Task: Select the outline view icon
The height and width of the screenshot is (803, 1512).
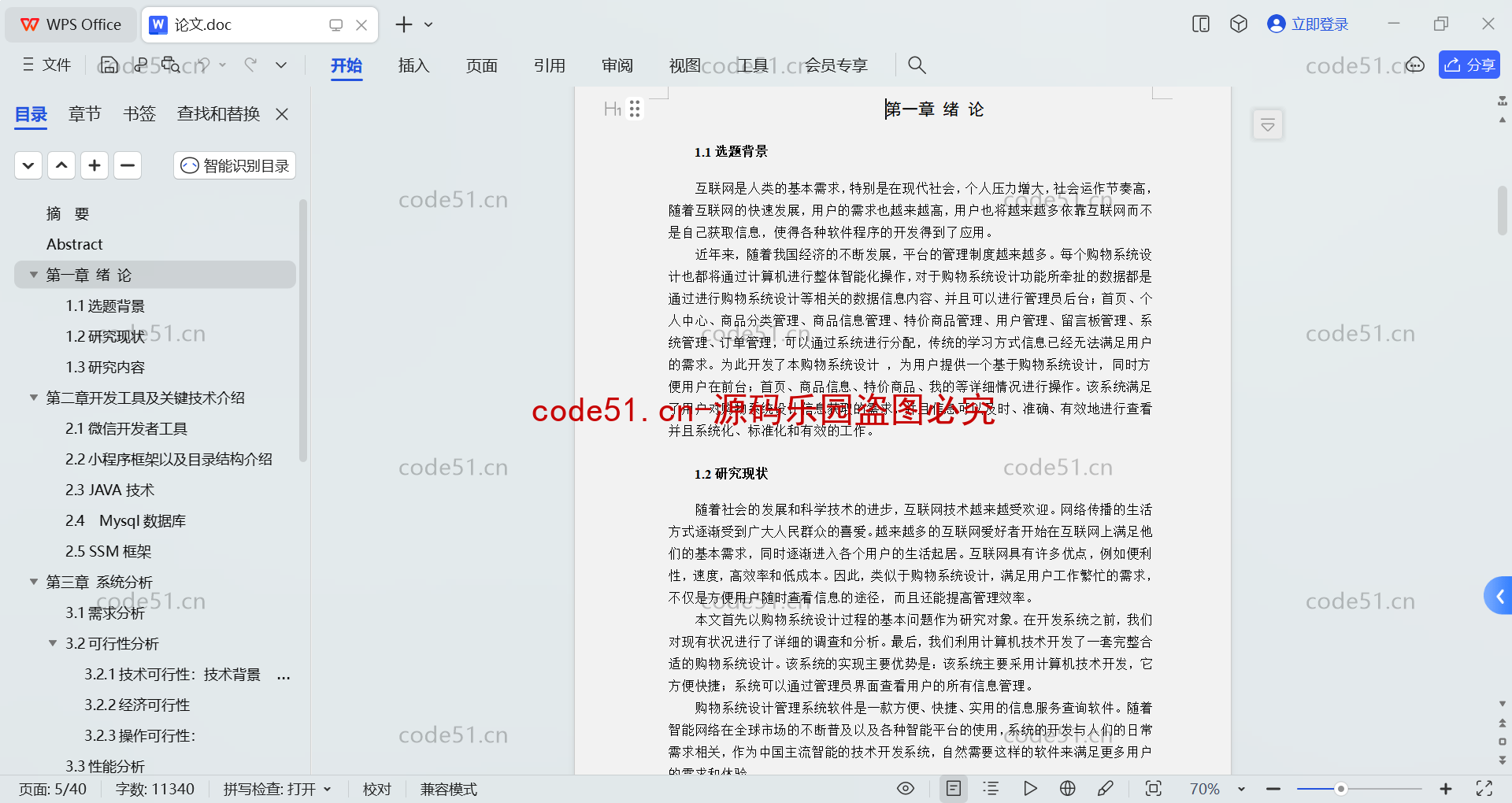Action: 991,788
